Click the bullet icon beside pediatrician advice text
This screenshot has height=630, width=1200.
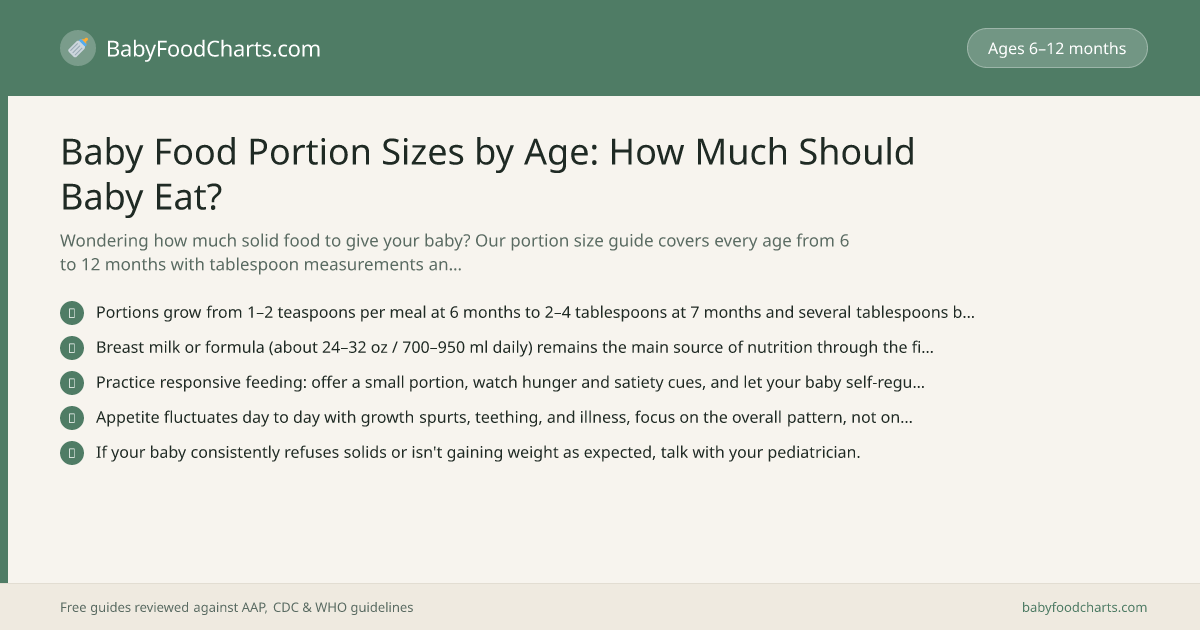pyautogui.click(x=72, y=453)
